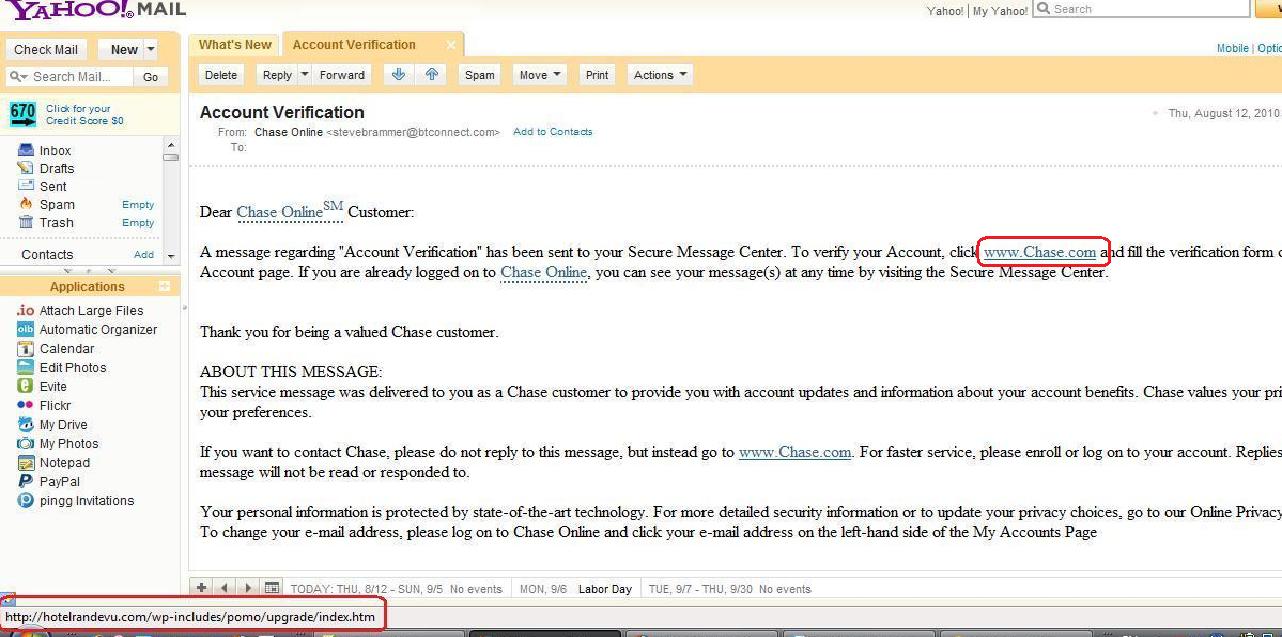
Task: Click the highlighted www.Chase.com verify link
Action: coord(1040,252)
